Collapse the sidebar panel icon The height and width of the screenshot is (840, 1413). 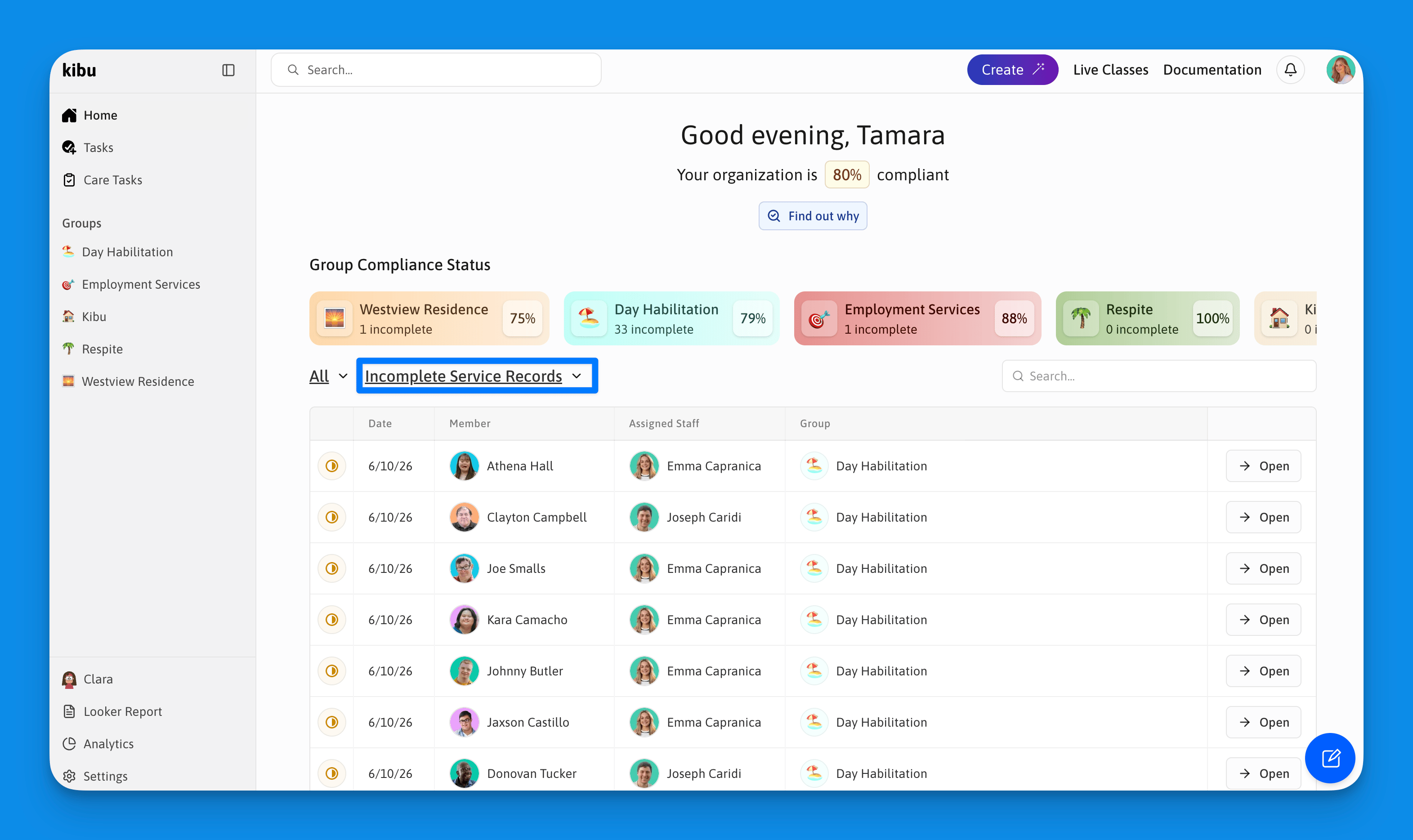(x=228, y=70)
